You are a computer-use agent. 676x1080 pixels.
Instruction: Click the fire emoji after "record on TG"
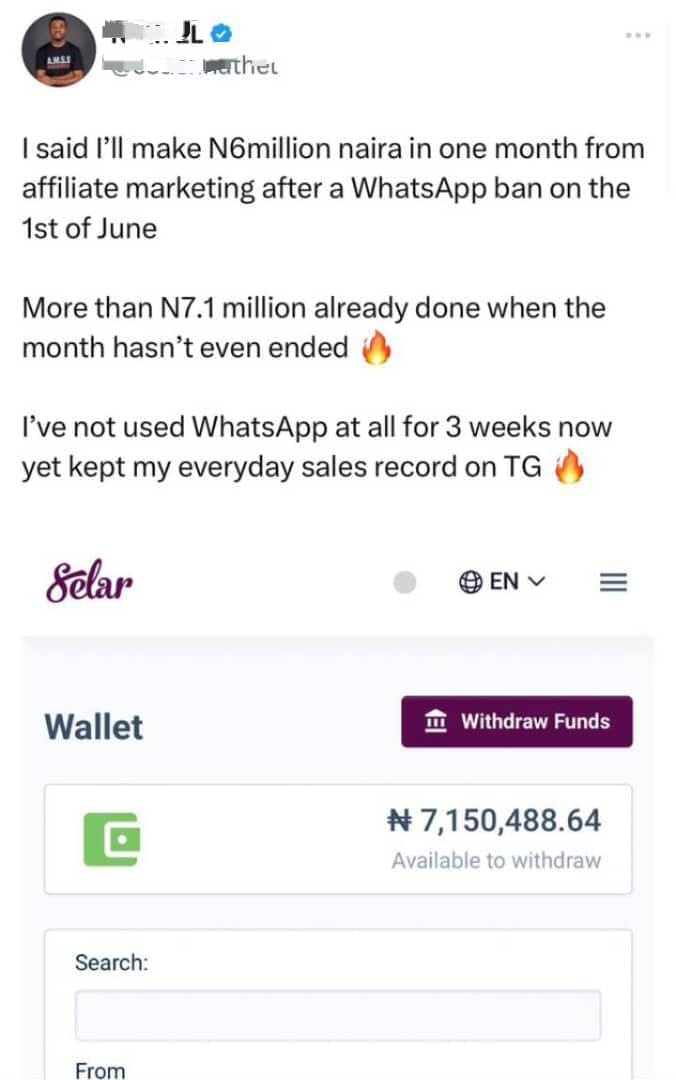(569, 469)
